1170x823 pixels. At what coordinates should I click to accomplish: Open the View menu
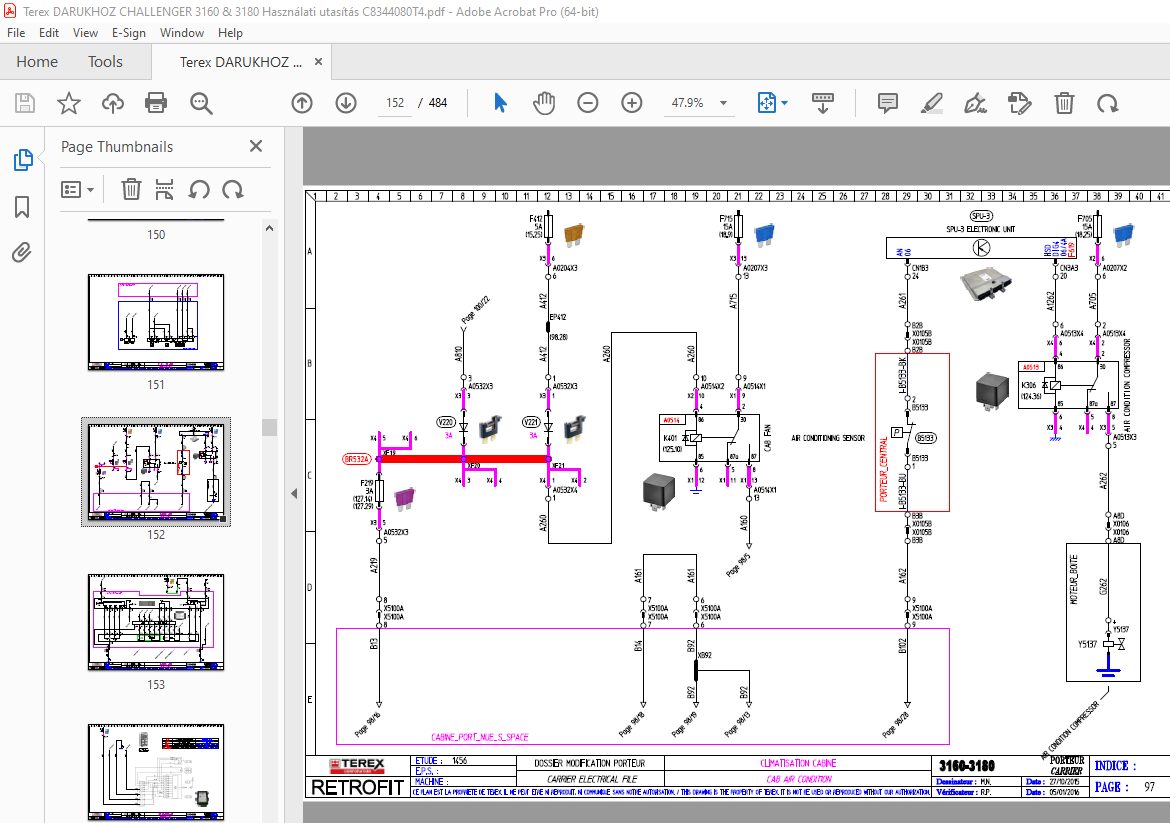(x=85, y=33)
